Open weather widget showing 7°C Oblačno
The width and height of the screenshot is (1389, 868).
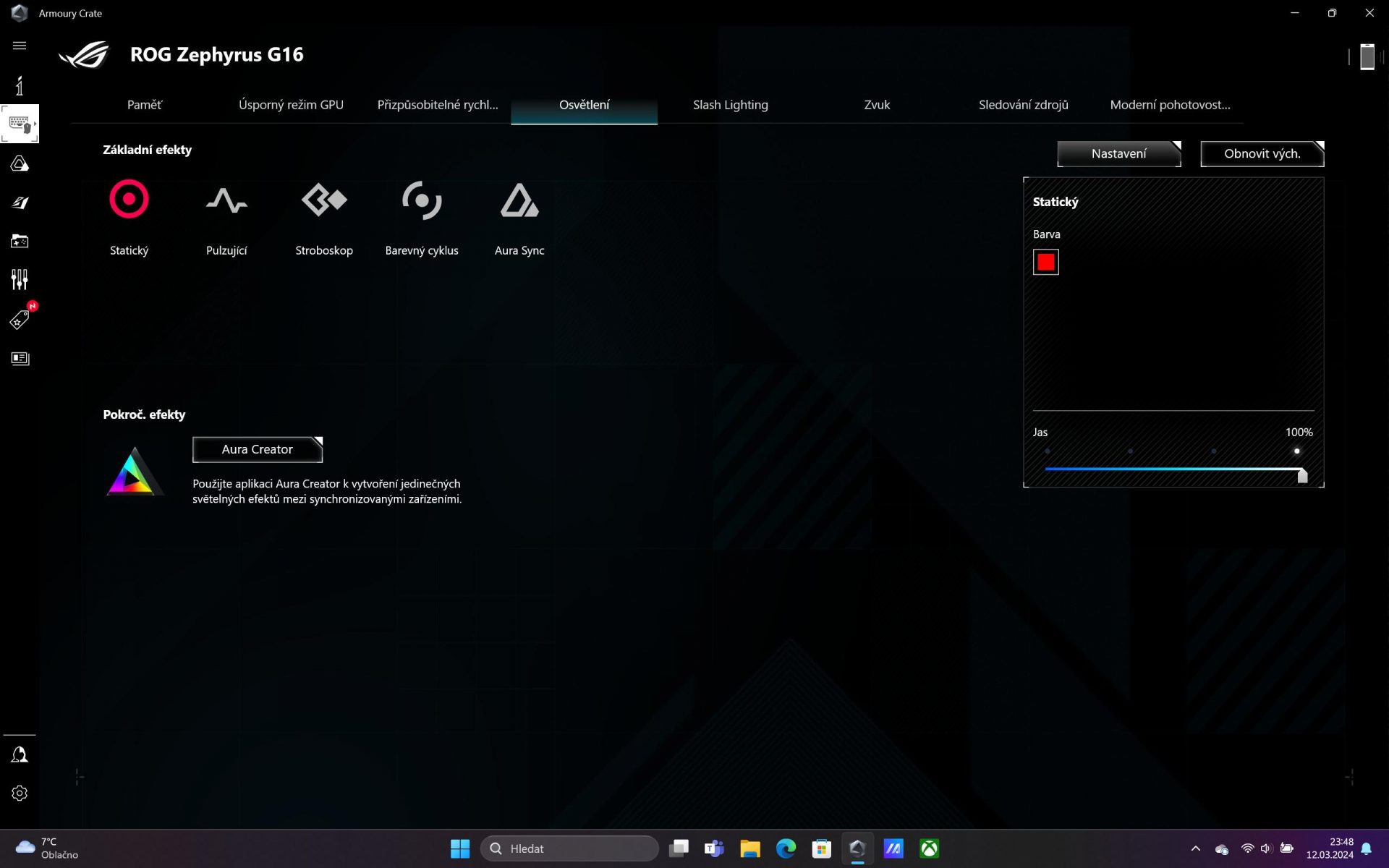click(x=47, y=848)
